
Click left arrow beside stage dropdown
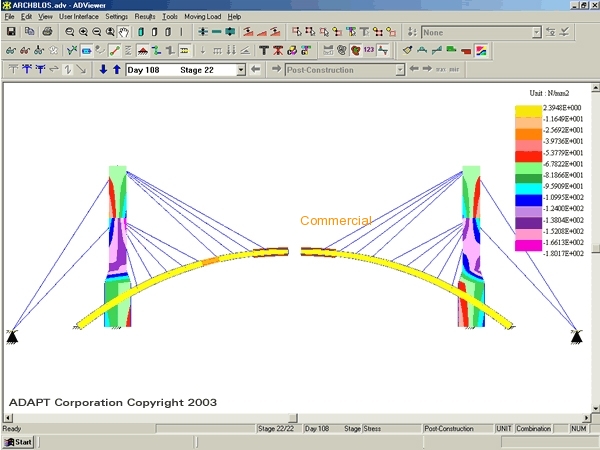coord(256,69)
